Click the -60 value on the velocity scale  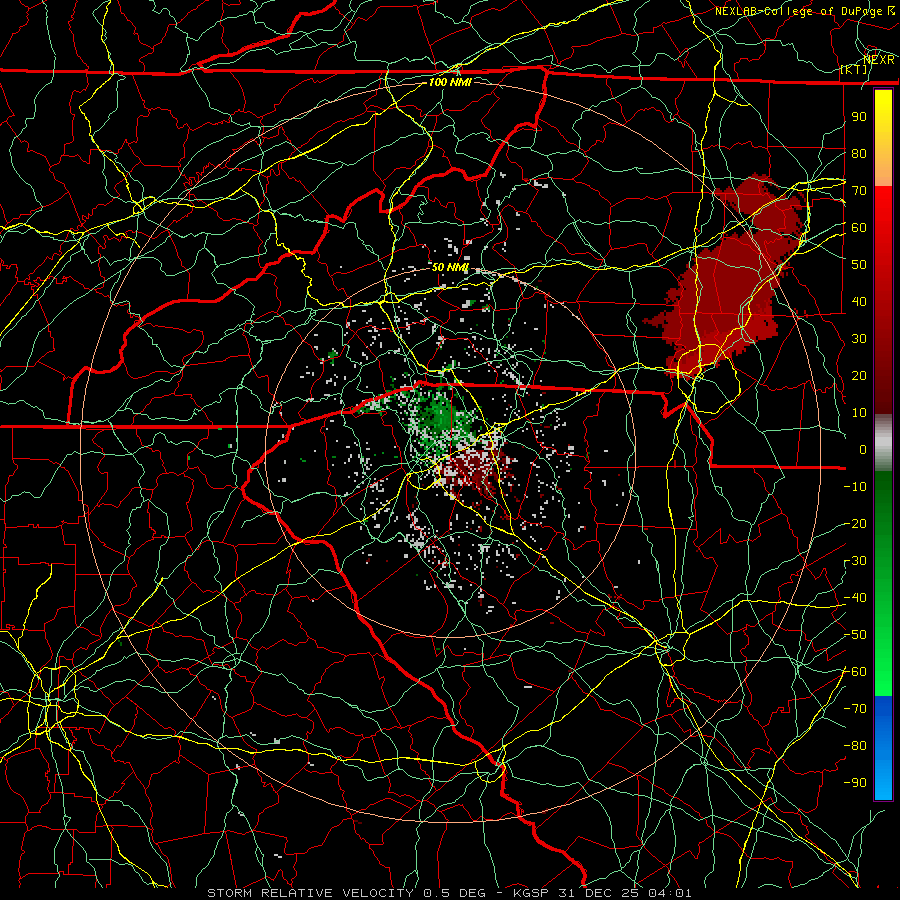[x=855, y=672]
